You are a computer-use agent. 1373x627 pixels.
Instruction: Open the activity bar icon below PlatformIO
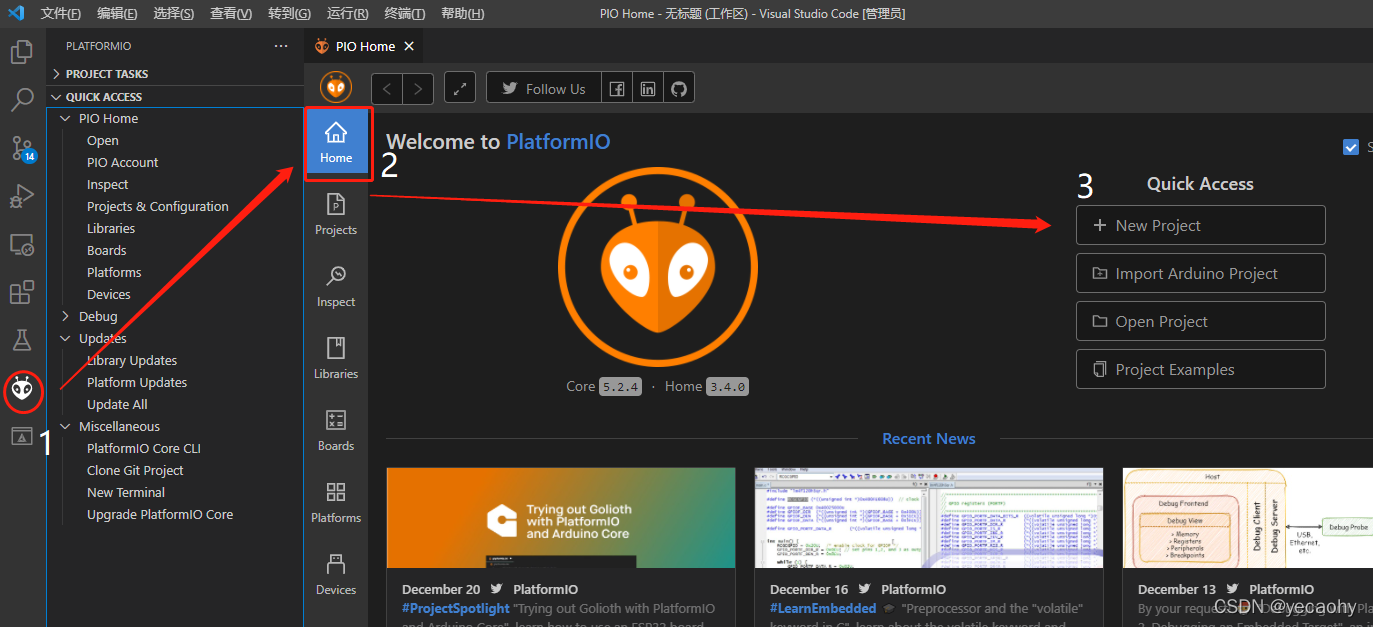(x=22, y=436)
